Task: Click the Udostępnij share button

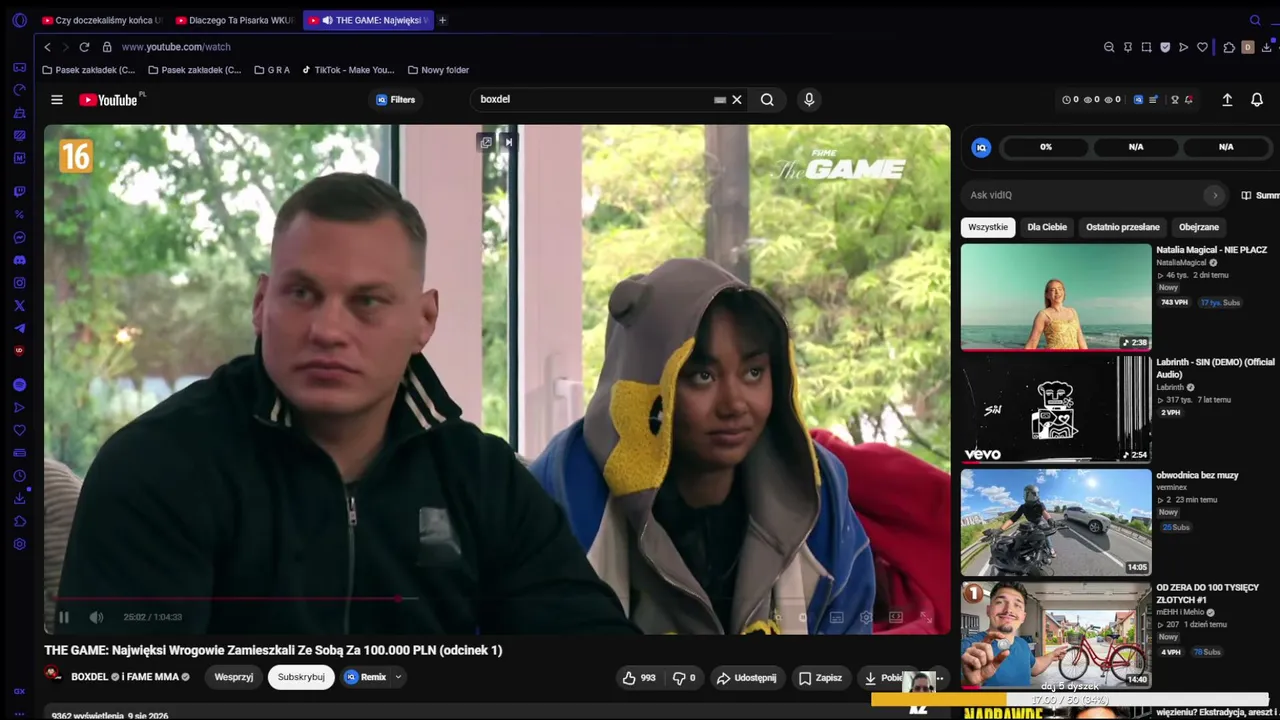Action: pos(746,678)
